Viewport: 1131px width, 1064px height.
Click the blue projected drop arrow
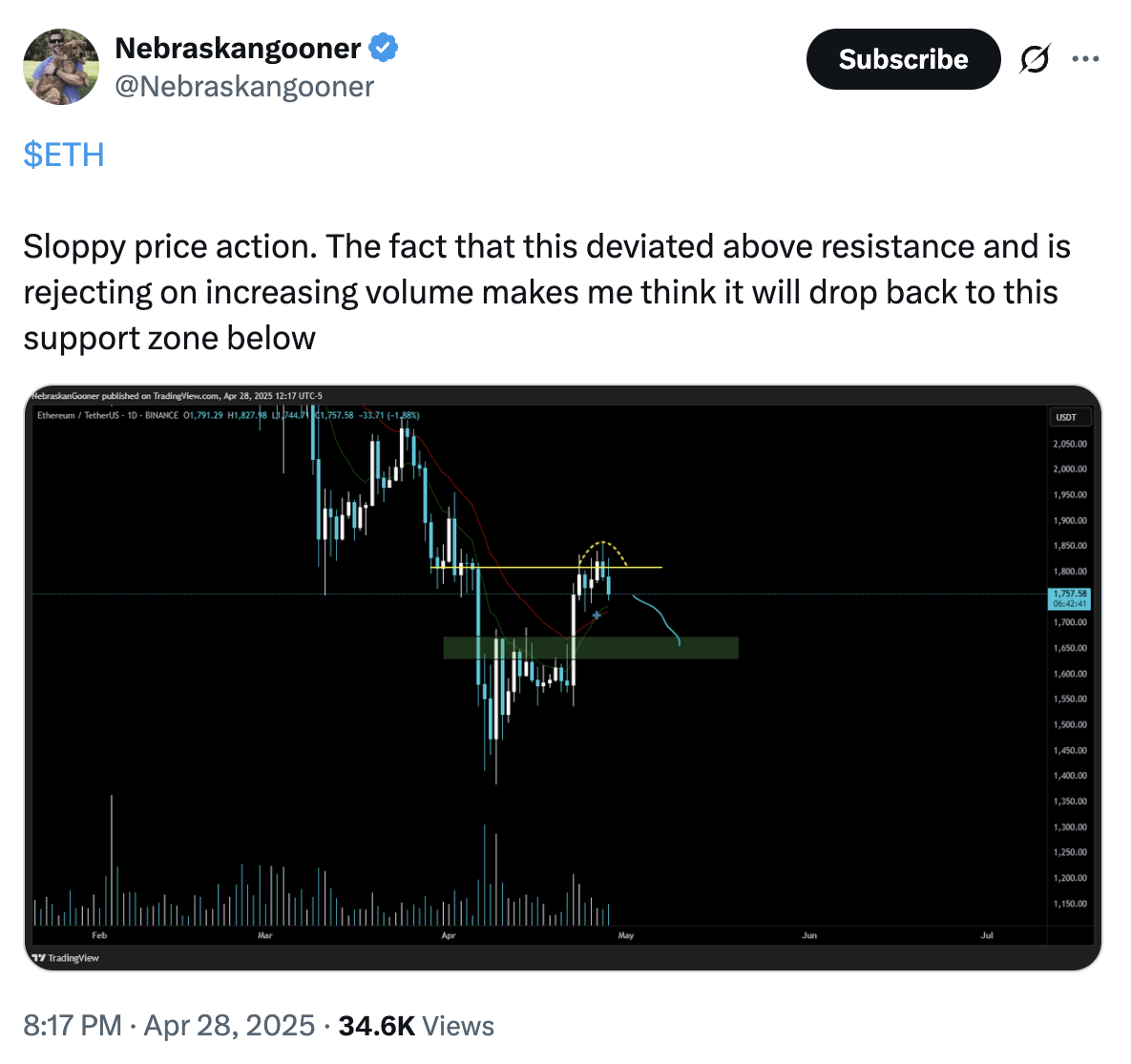(660, 614)
